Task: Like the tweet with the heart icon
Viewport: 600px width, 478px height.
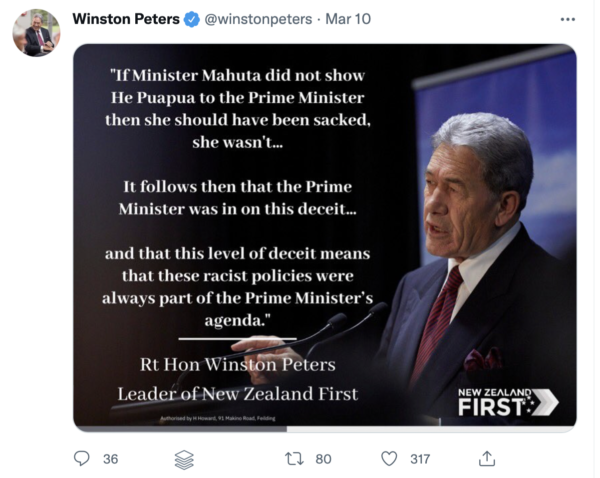Action: [x=389, y=459]
